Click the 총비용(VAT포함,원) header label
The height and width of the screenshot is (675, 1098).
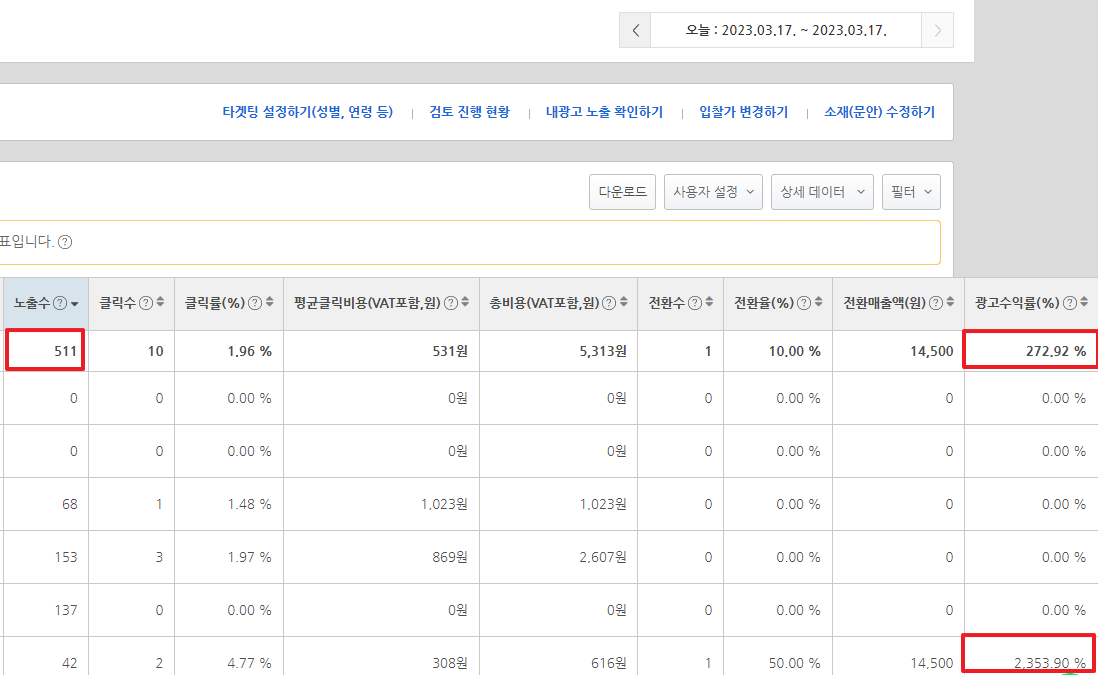click(x=545, y=303)
